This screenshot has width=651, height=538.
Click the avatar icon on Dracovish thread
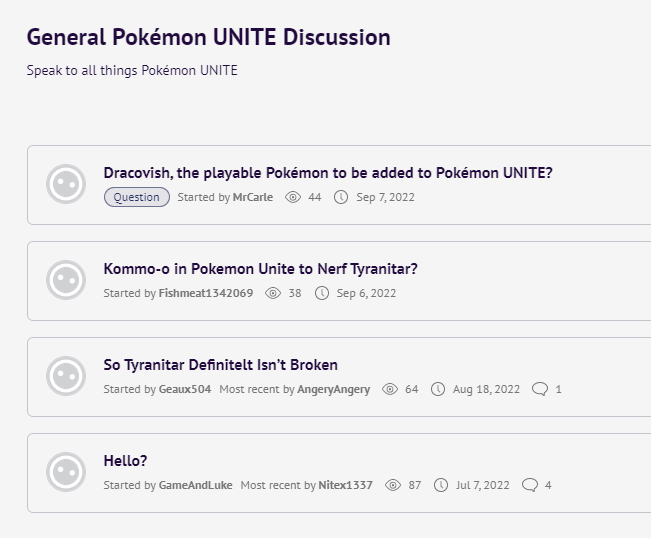66,184
